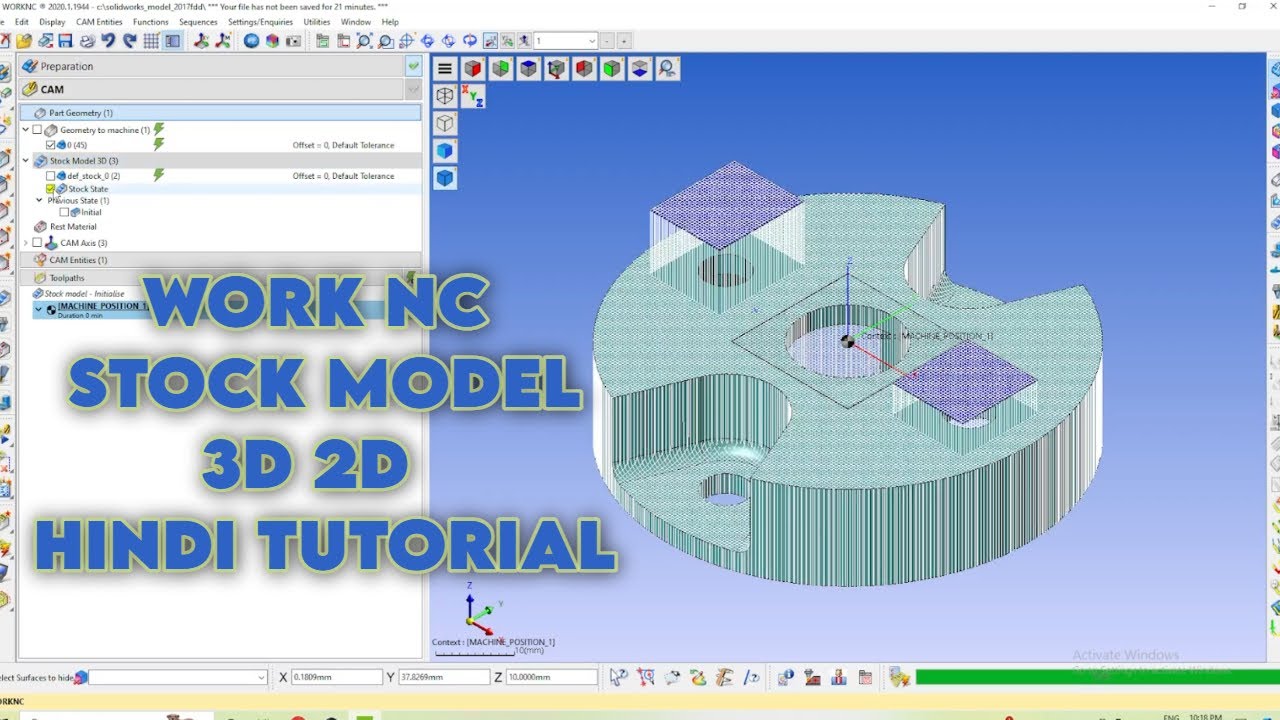Select the CAM Entities (1) section header
The height and width of the screenshot is (720, 1280).
(220, 260)
